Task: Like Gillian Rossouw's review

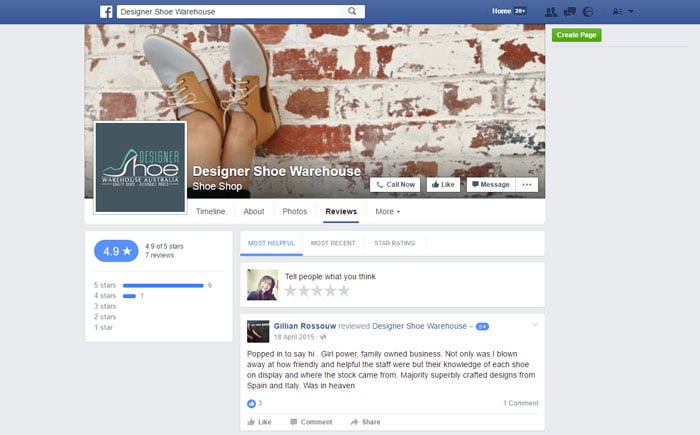Action: pos(259,422)
